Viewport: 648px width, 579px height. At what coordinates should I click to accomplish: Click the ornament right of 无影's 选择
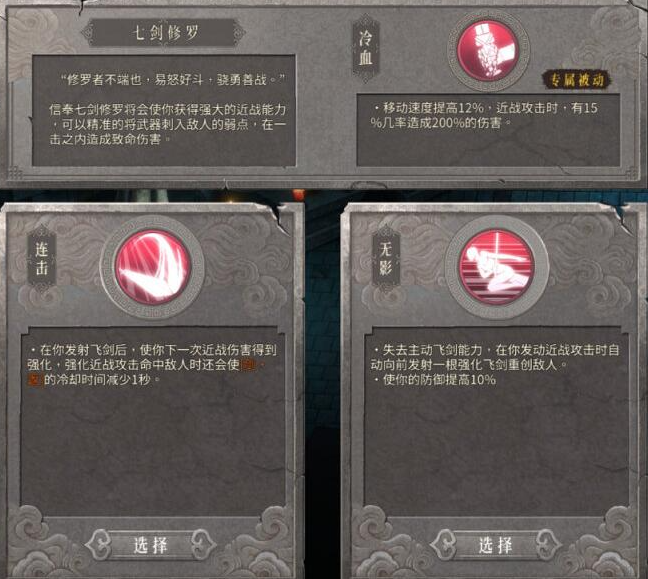[x=548, y=545]
